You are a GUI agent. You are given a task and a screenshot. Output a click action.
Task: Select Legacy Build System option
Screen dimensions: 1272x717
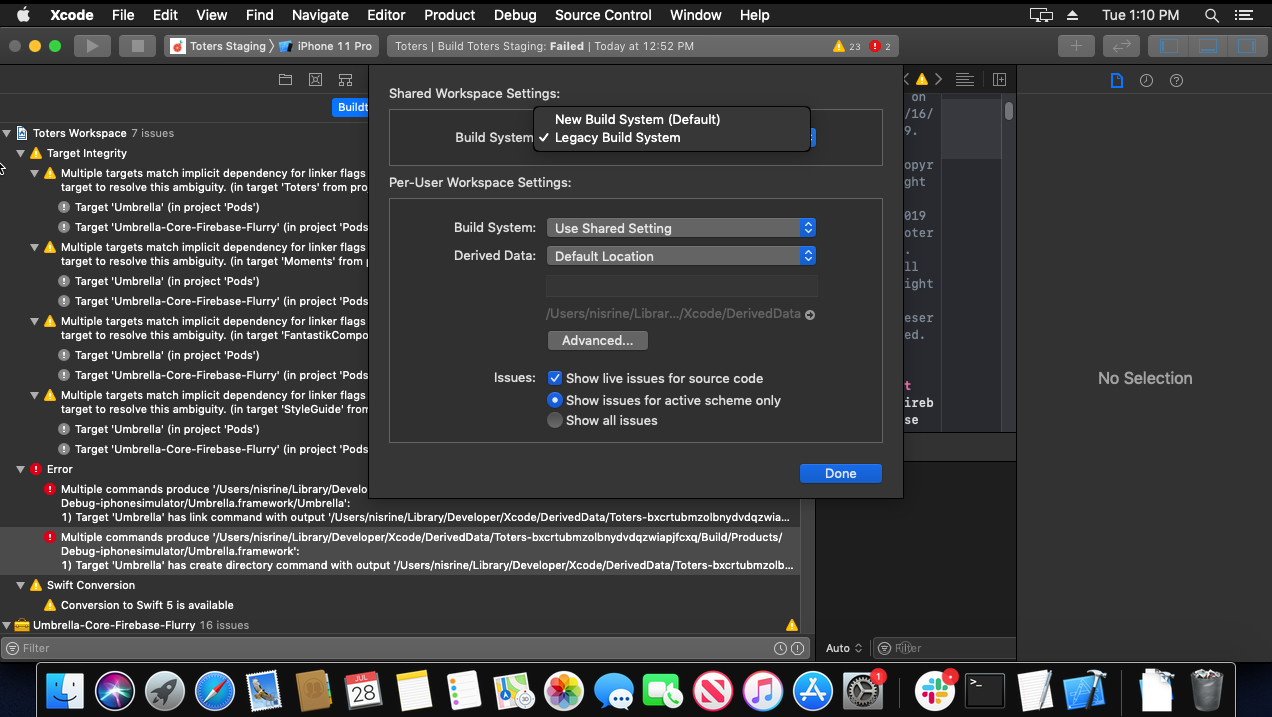pyautogui.click(x=617, y=137)
